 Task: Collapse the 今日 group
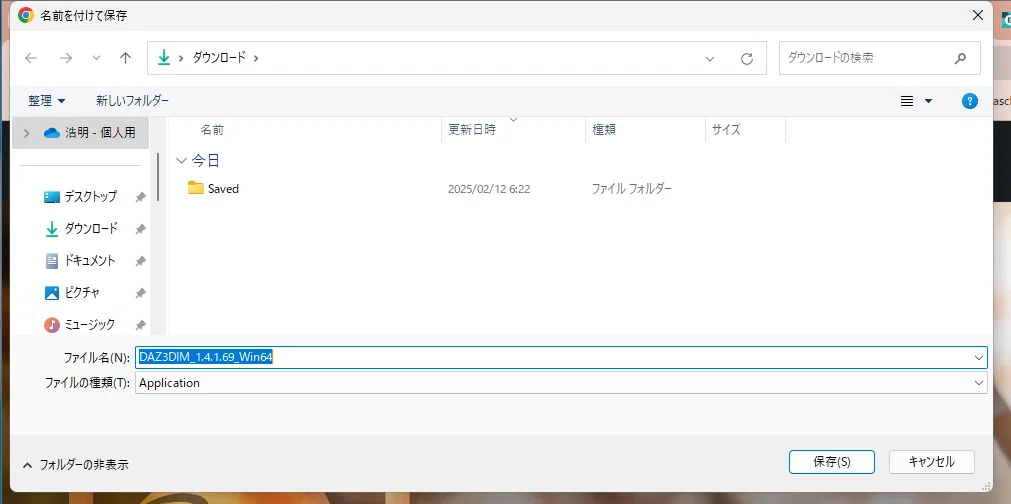click(x=181, y=160)
